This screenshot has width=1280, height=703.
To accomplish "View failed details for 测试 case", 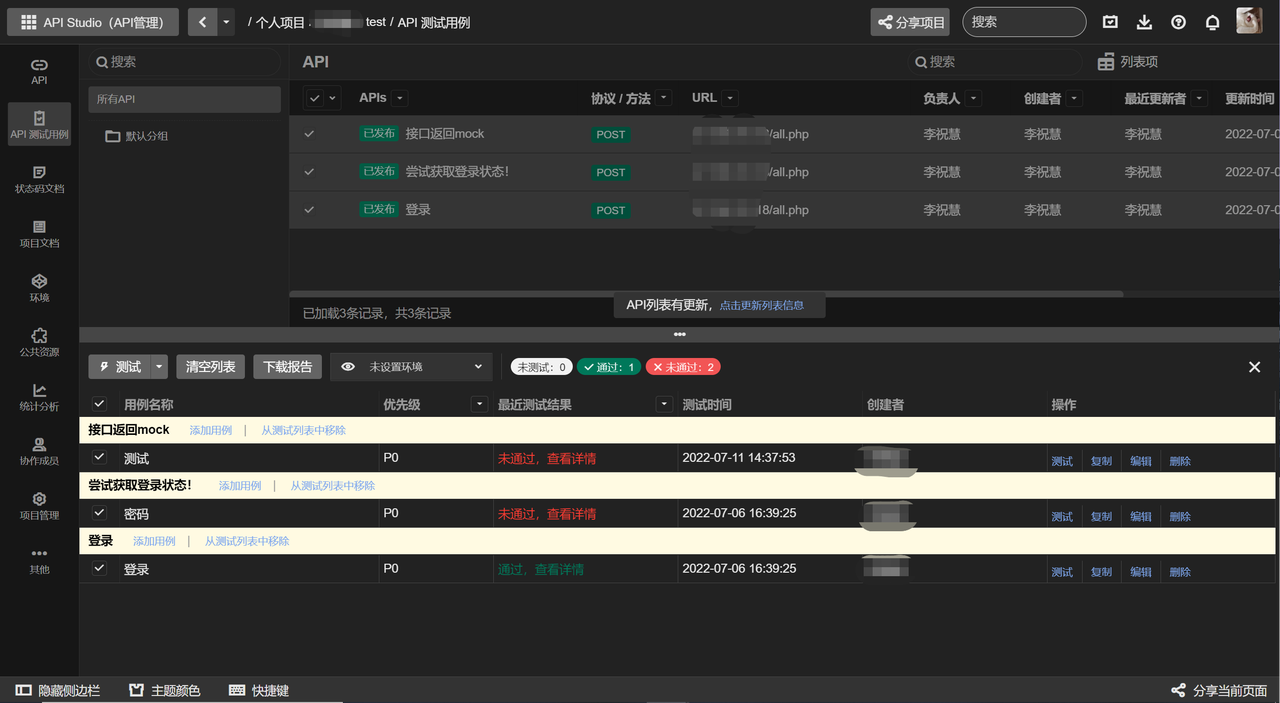I will pyautogui.click(x=547, y=458).
